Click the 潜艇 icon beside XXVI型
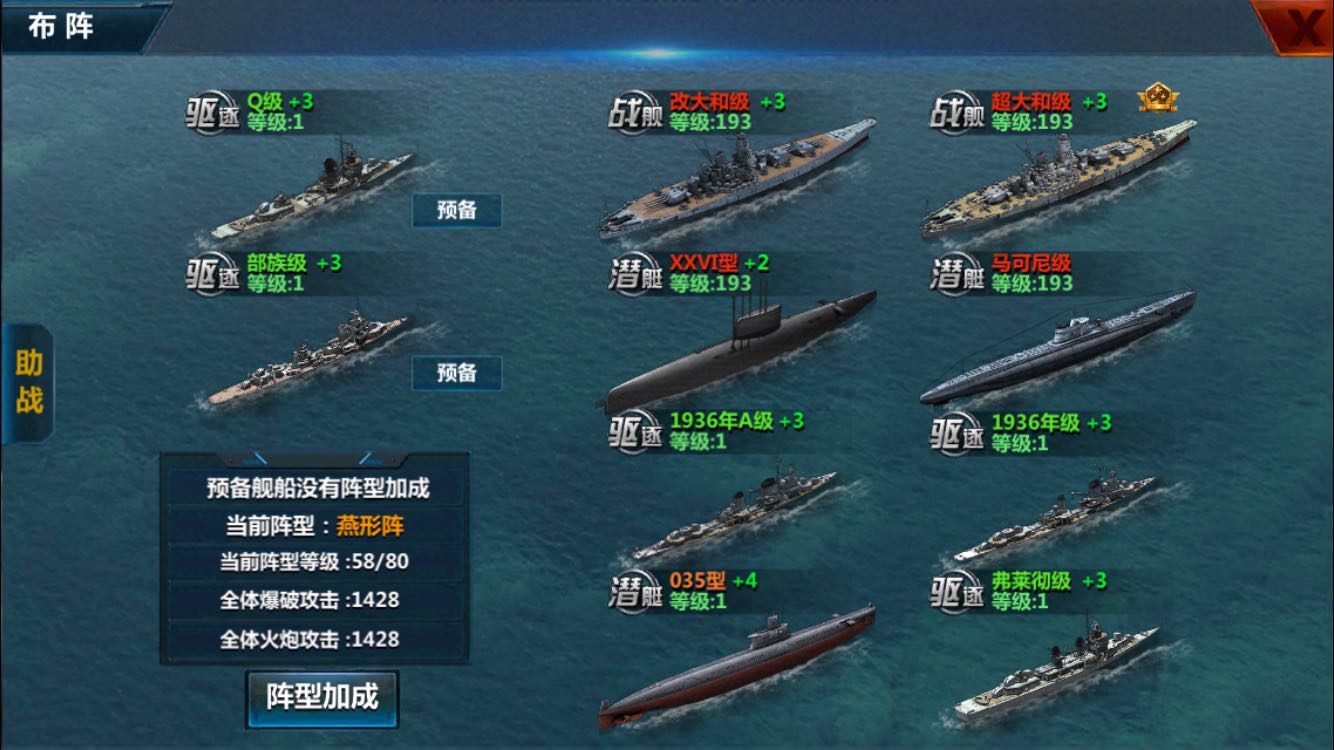 636,274
